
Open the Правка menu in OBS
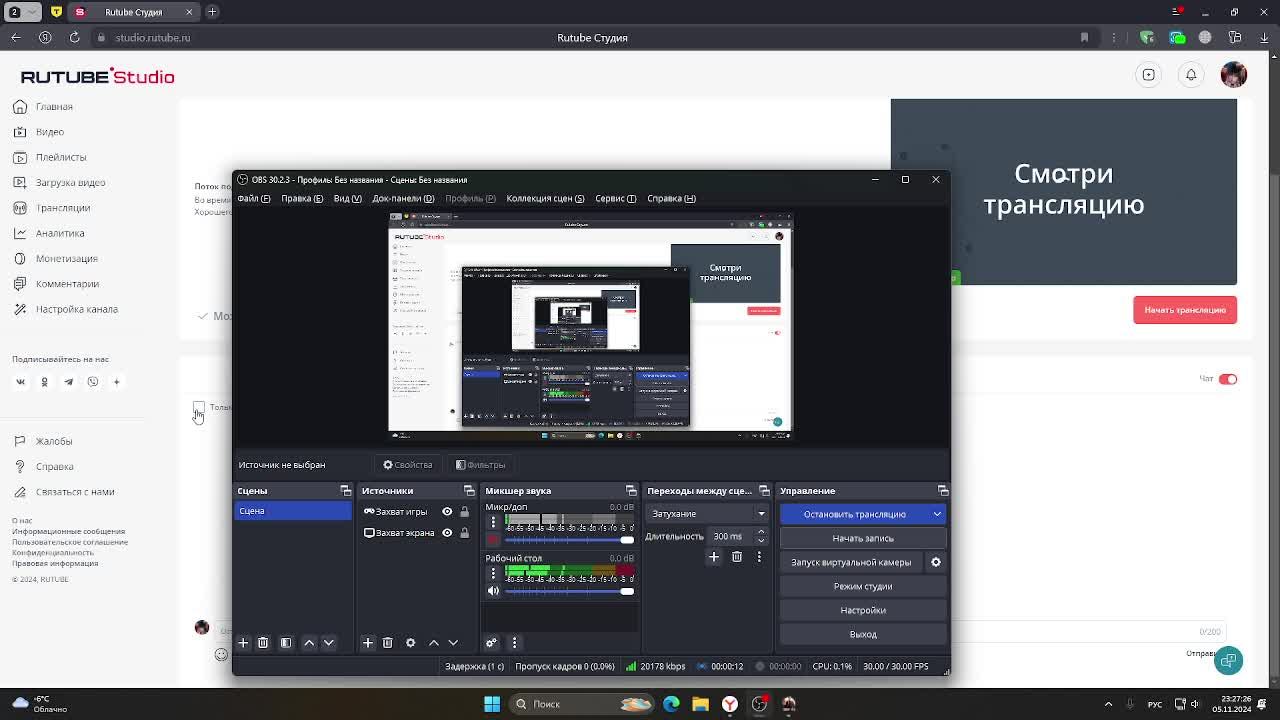pos(302,199)
